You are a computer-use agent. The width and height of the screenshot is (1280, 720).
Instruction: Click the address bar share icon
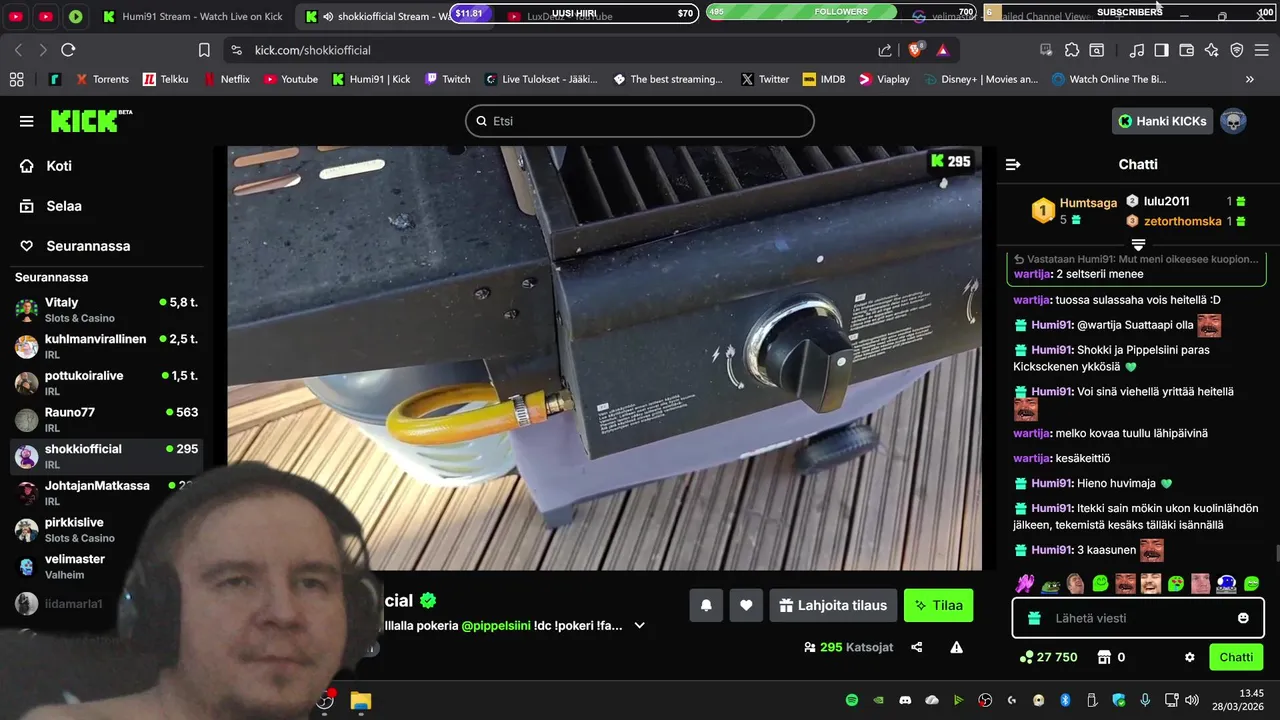pos(885,50)
